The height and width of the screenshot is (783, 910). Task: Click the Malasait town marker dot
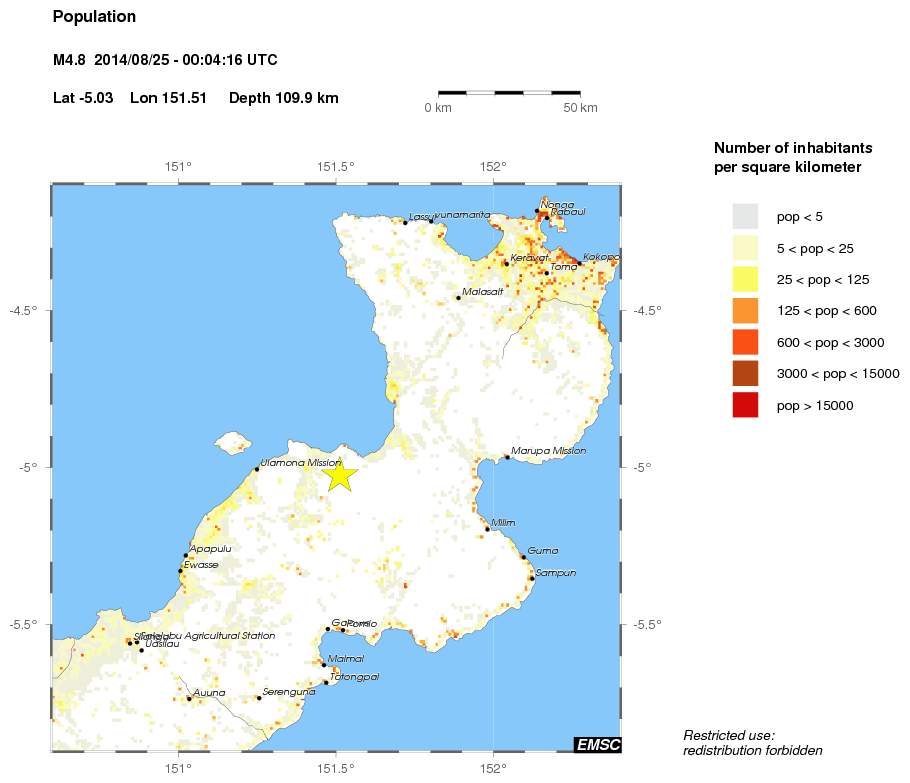[x=458, y=298]
